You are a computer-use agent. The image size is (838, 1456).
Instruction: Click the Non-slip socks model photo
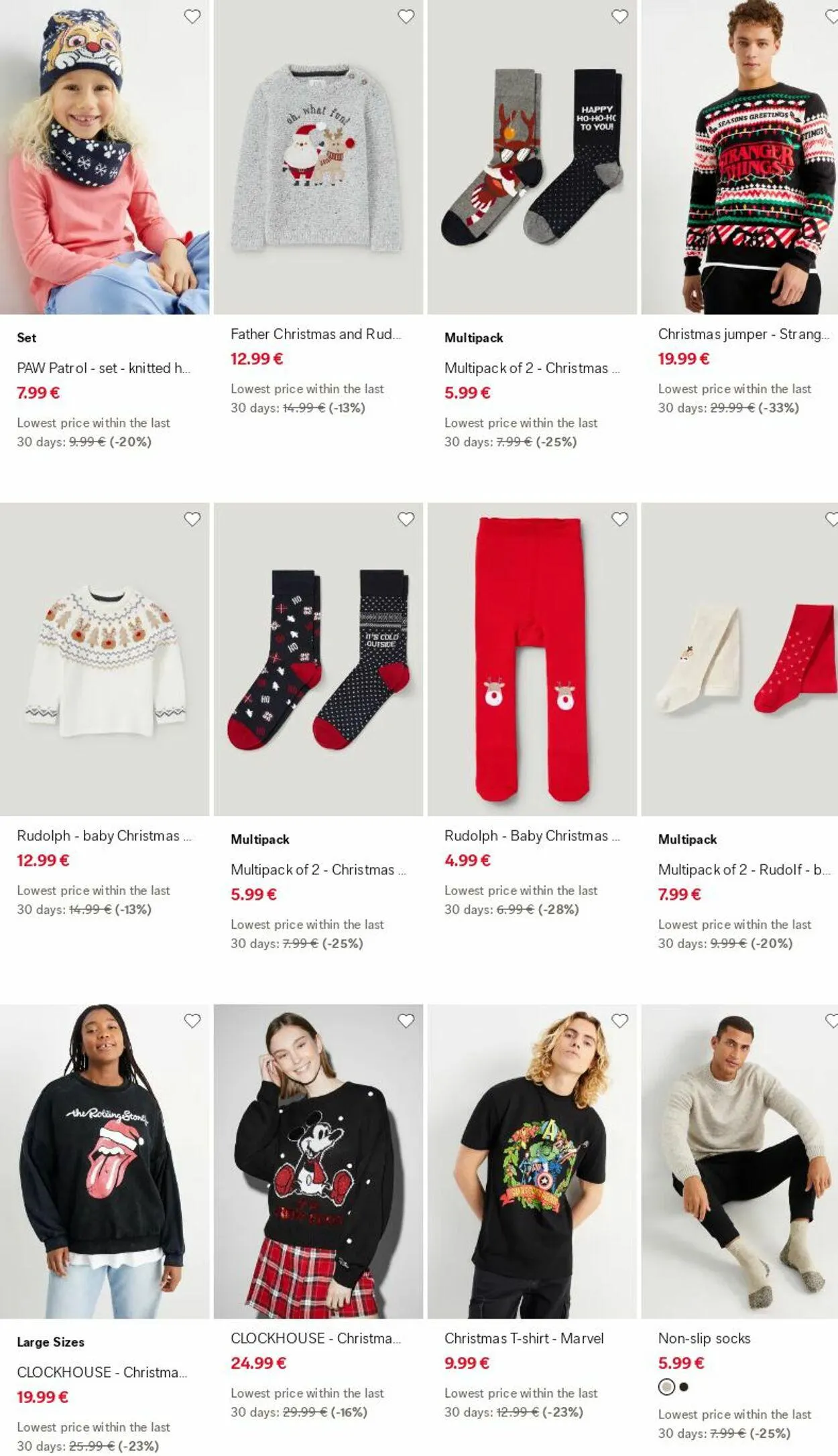(x=739, y=1161)
